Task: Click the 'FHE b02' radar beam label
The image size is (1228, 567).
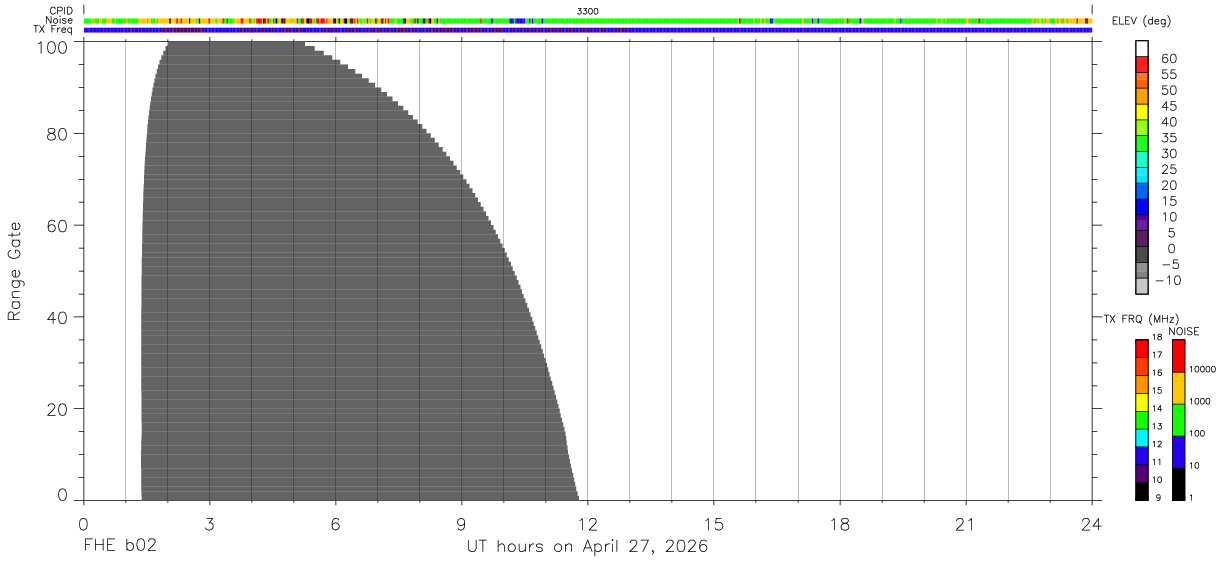Action: click(120, 546)
